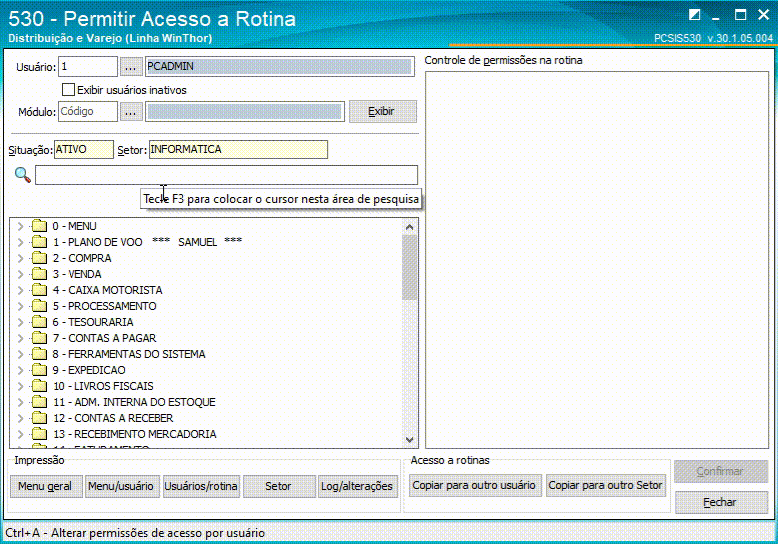Click the folder icon of 5 - PROCESSAMENTO
778x544 pixels.
pos(39,306)
